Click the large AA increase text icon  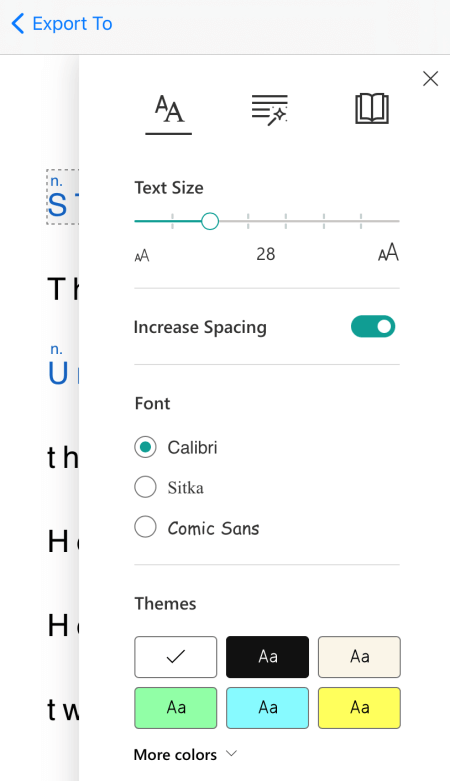tap(388, 253)
